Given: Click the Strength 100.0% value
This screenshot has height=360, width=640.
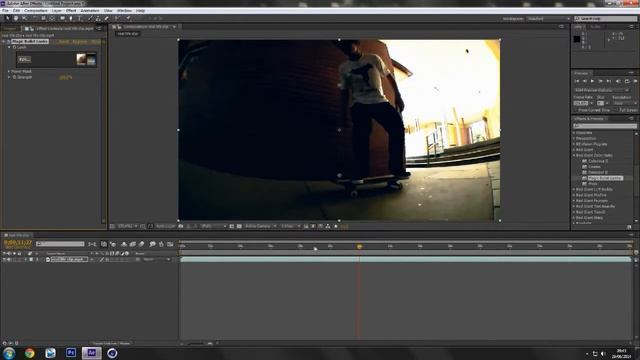Looking at the screenshot, I should click(66, 77).
